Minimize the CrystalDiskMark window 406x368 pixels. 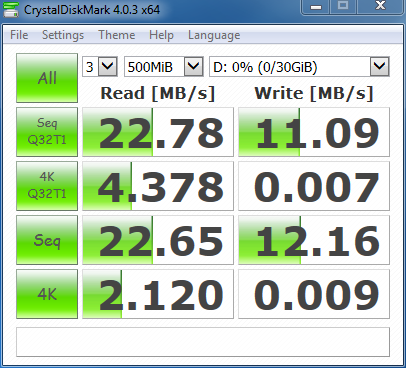[316, 7]
